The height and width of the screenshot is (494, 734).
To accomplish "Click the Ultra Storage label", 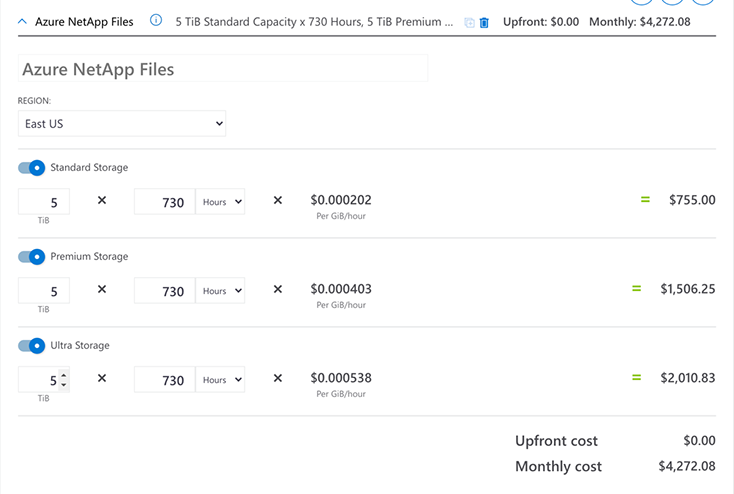I will (80, 346).
